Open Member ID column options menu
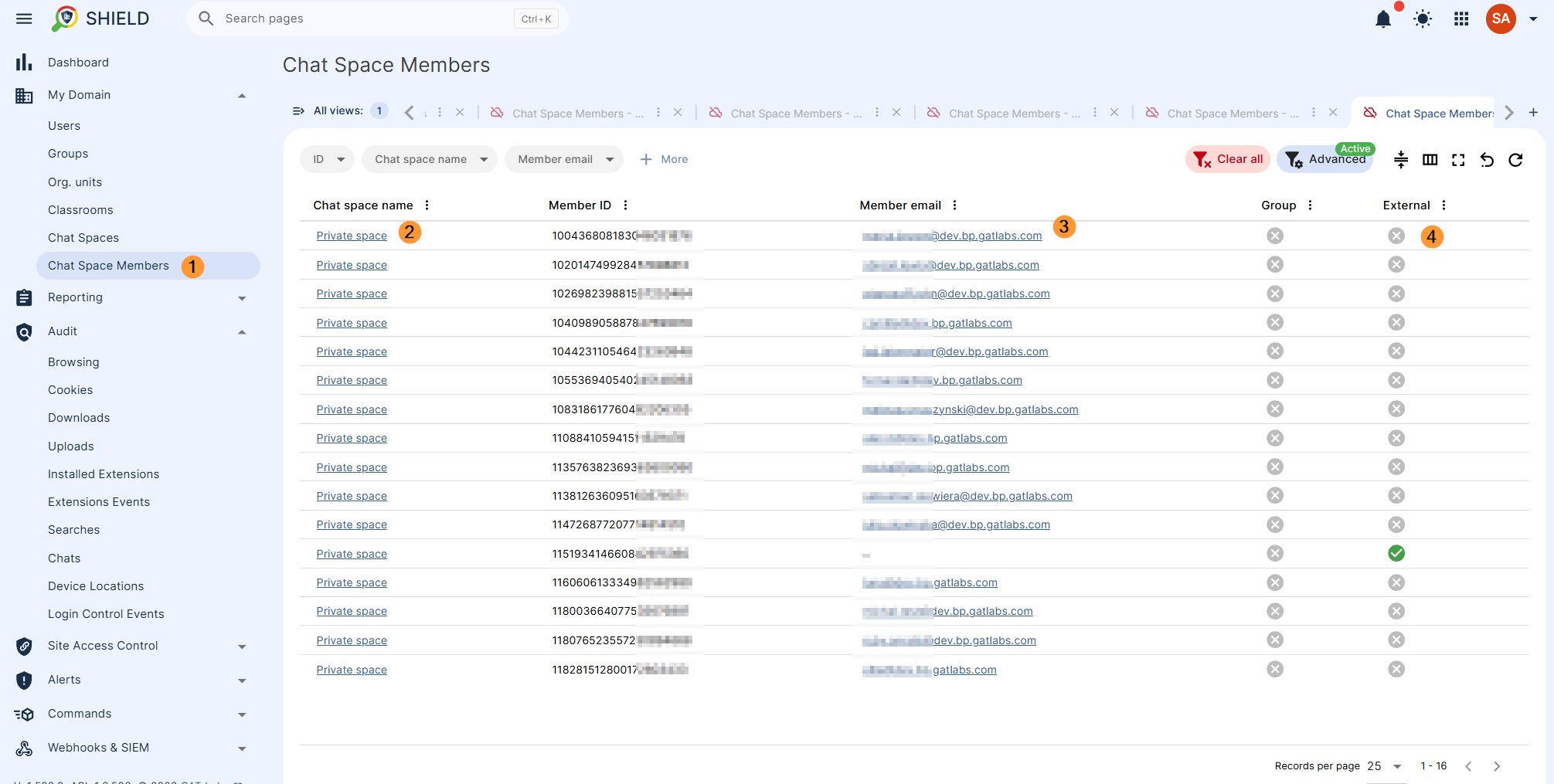The image size is (1554, 784). coord(625,205)
